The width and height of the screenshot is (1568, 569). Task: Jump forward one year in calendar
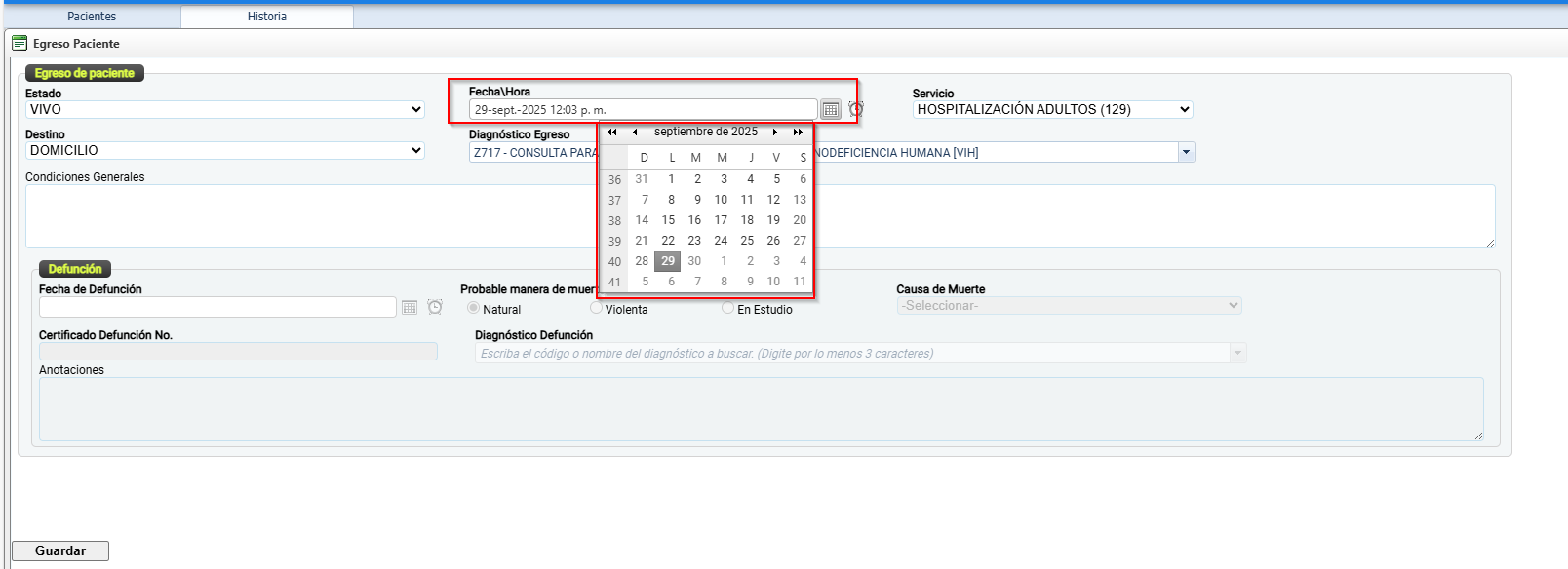(798, 133)
